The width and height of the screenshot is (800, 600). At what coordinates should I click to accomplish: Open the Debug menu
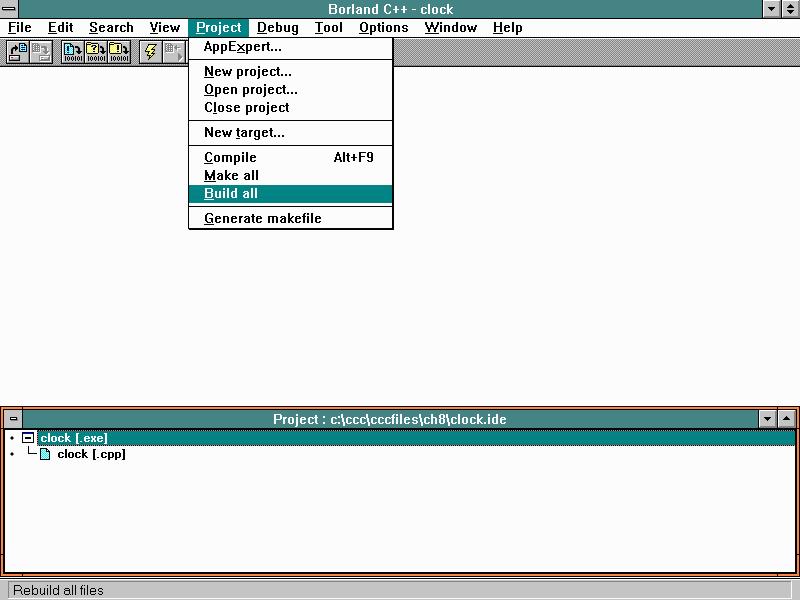[277, 27]
